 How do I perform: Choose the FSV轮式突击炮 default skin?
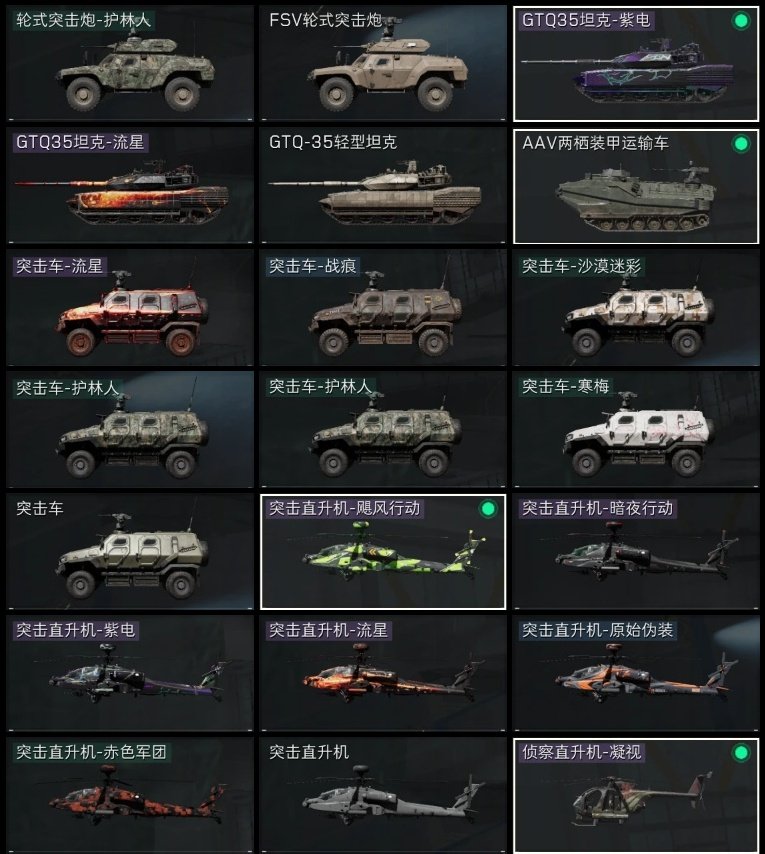383,63
